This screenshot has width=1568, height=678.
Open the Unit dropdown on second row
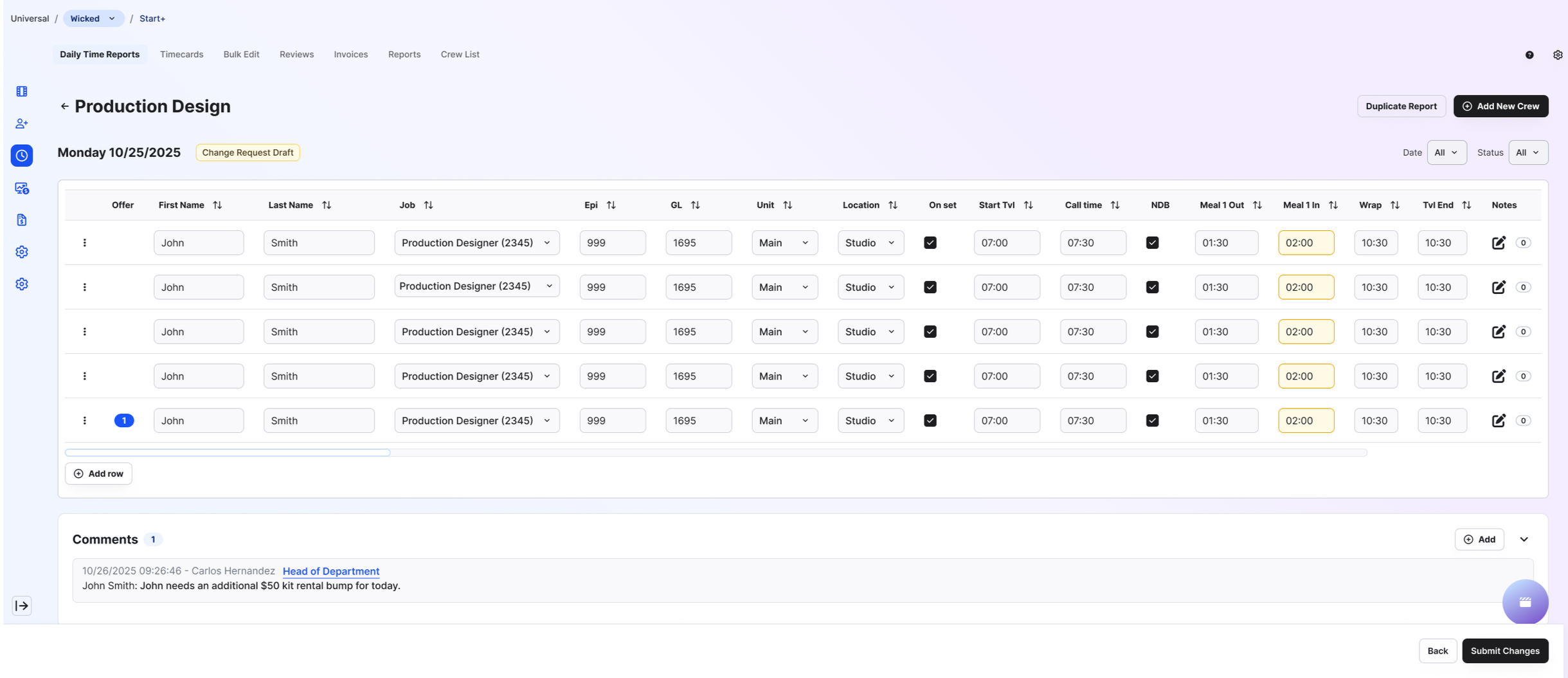pos(784,287)
